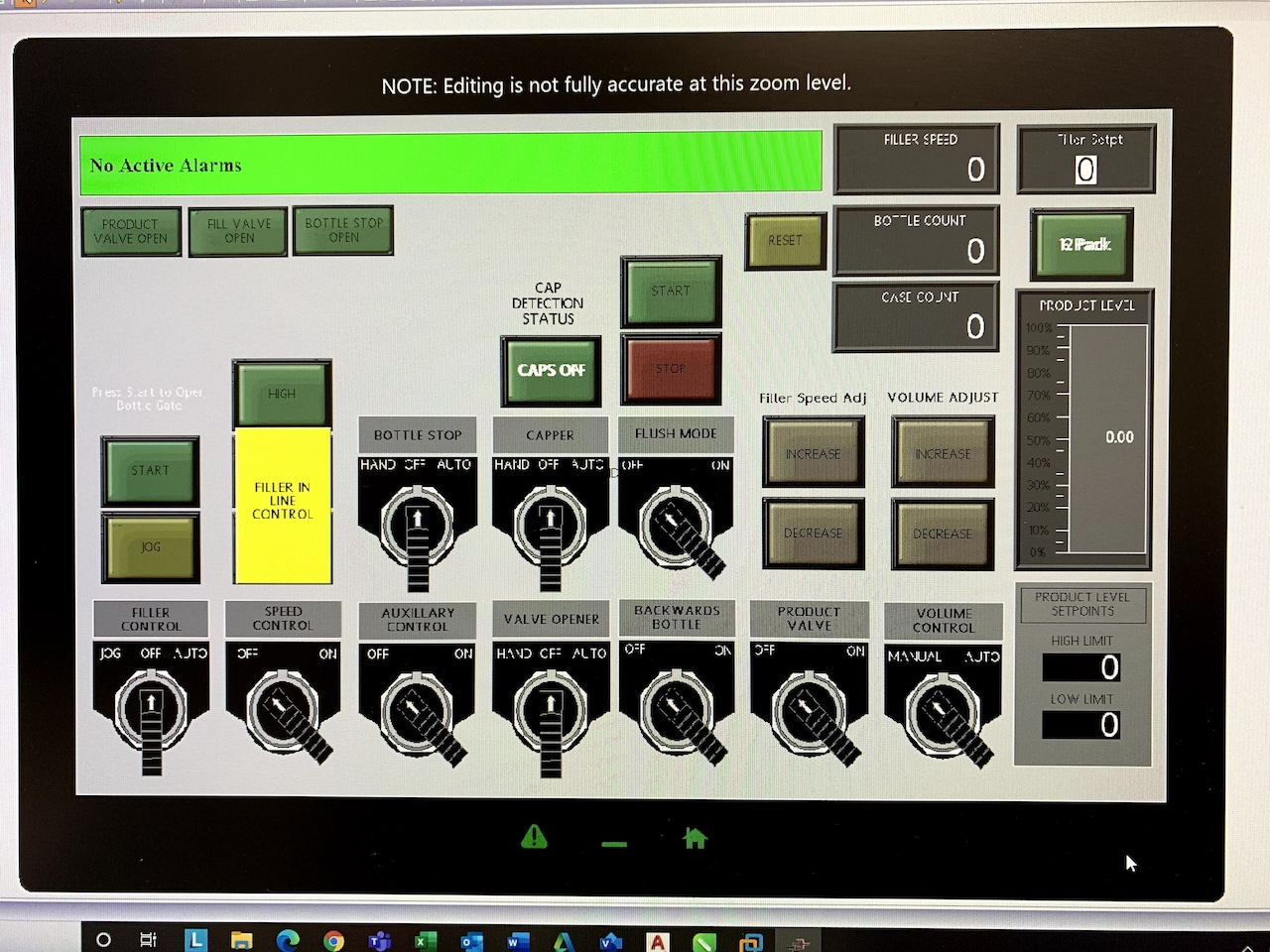The height and width of the screenshot is (952, 1270).
Task: Open Microsoft Word from the taskbar
Action: (x=517, y=940)
